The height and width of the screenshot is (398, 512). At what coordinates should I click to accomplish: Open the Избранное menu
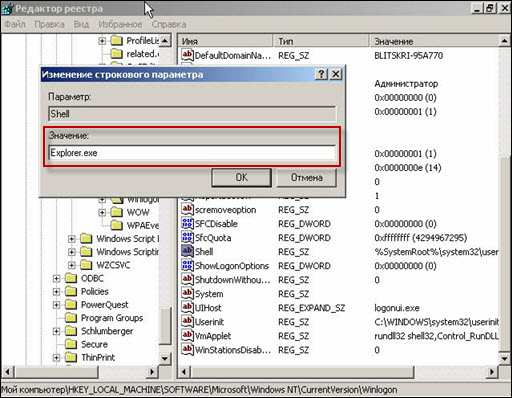pyautogui.click(x=120, y=24)
